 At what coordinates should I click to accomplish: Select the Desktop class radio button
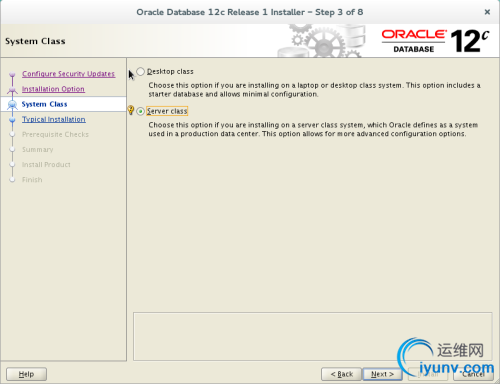(x=141, y=72)
